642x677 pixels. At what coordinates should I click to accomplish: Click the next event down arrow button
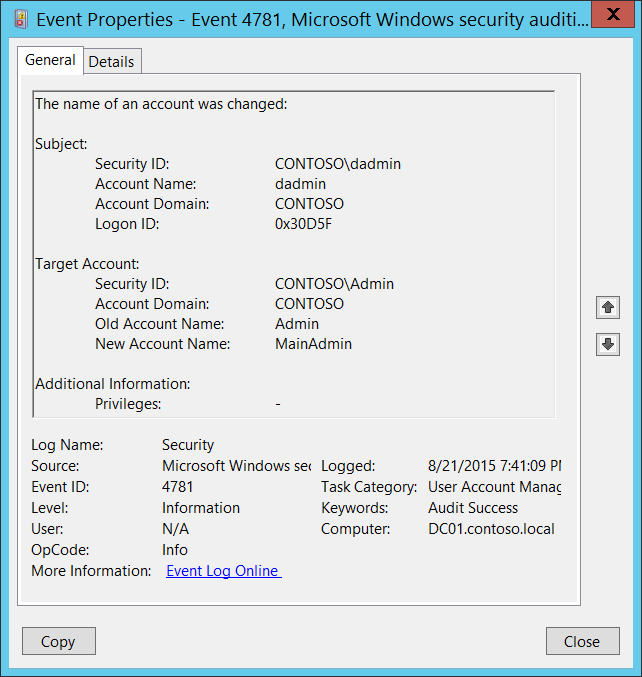point(607,345)
